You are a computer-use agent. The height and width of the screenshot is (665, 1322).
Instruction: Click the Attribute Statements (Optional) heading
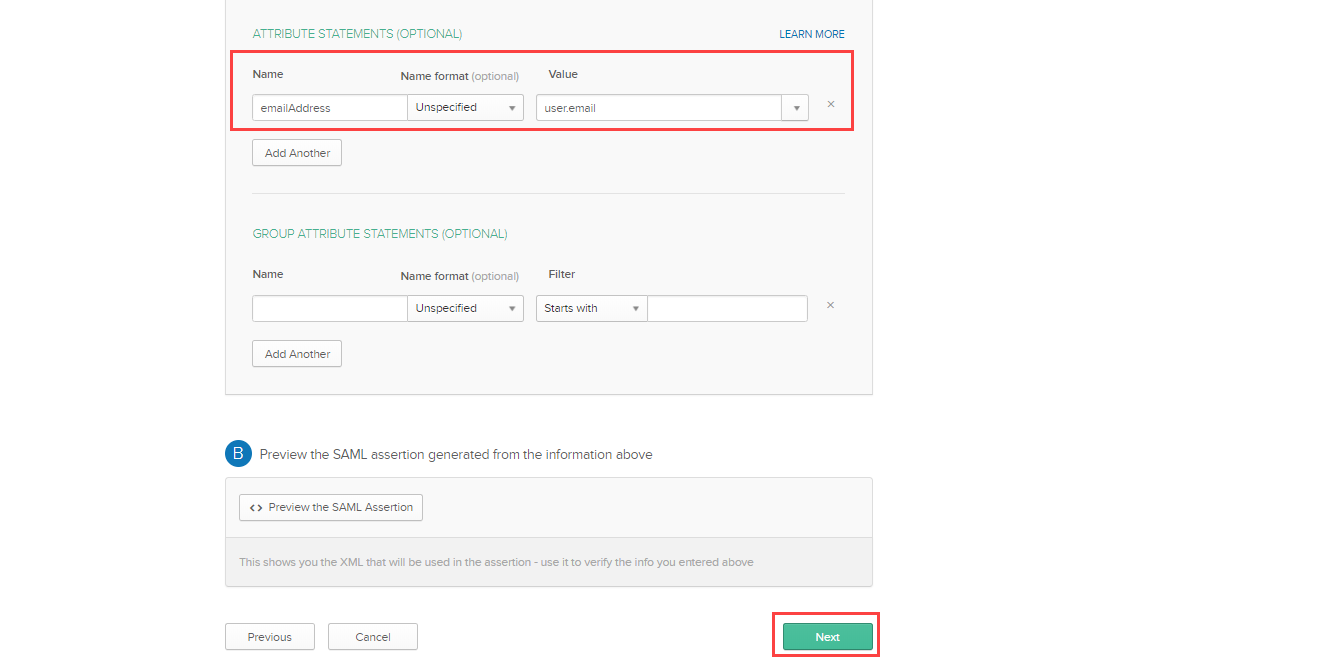pos(357,34)
